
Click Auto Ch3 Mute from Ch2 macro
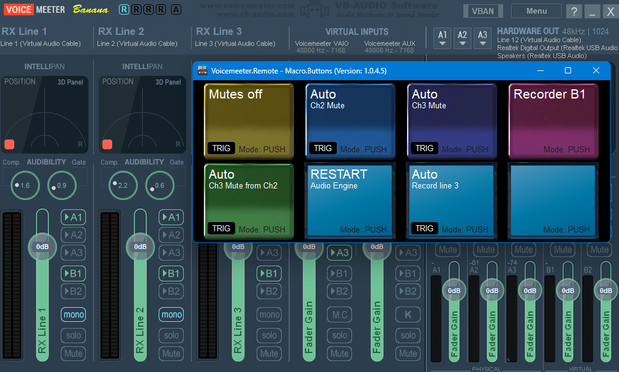(249, 201)
